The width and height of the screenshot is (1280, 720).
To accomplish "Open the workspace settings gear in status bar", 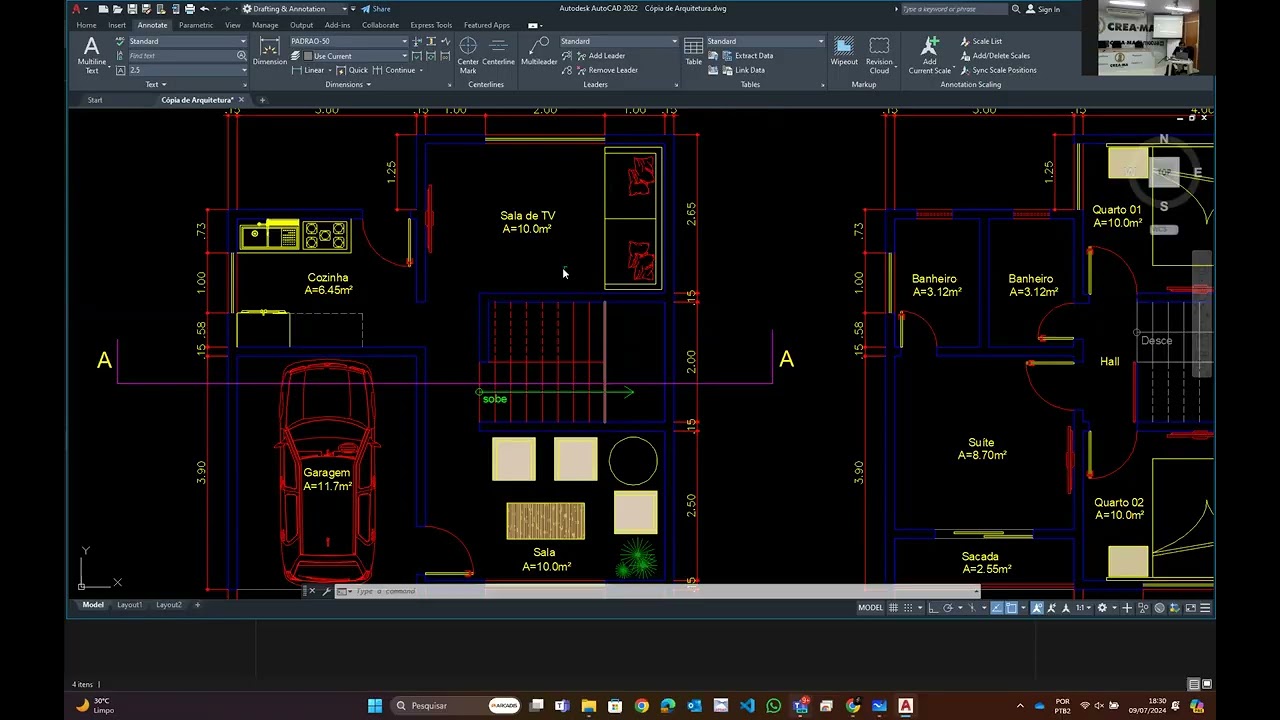I will point(1102,608).
